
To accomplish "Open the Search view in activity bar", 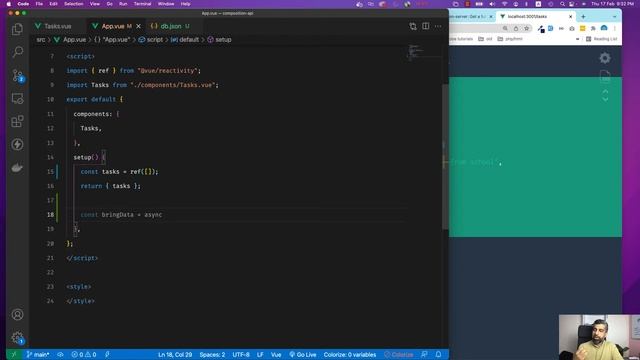I will (17, 52).
